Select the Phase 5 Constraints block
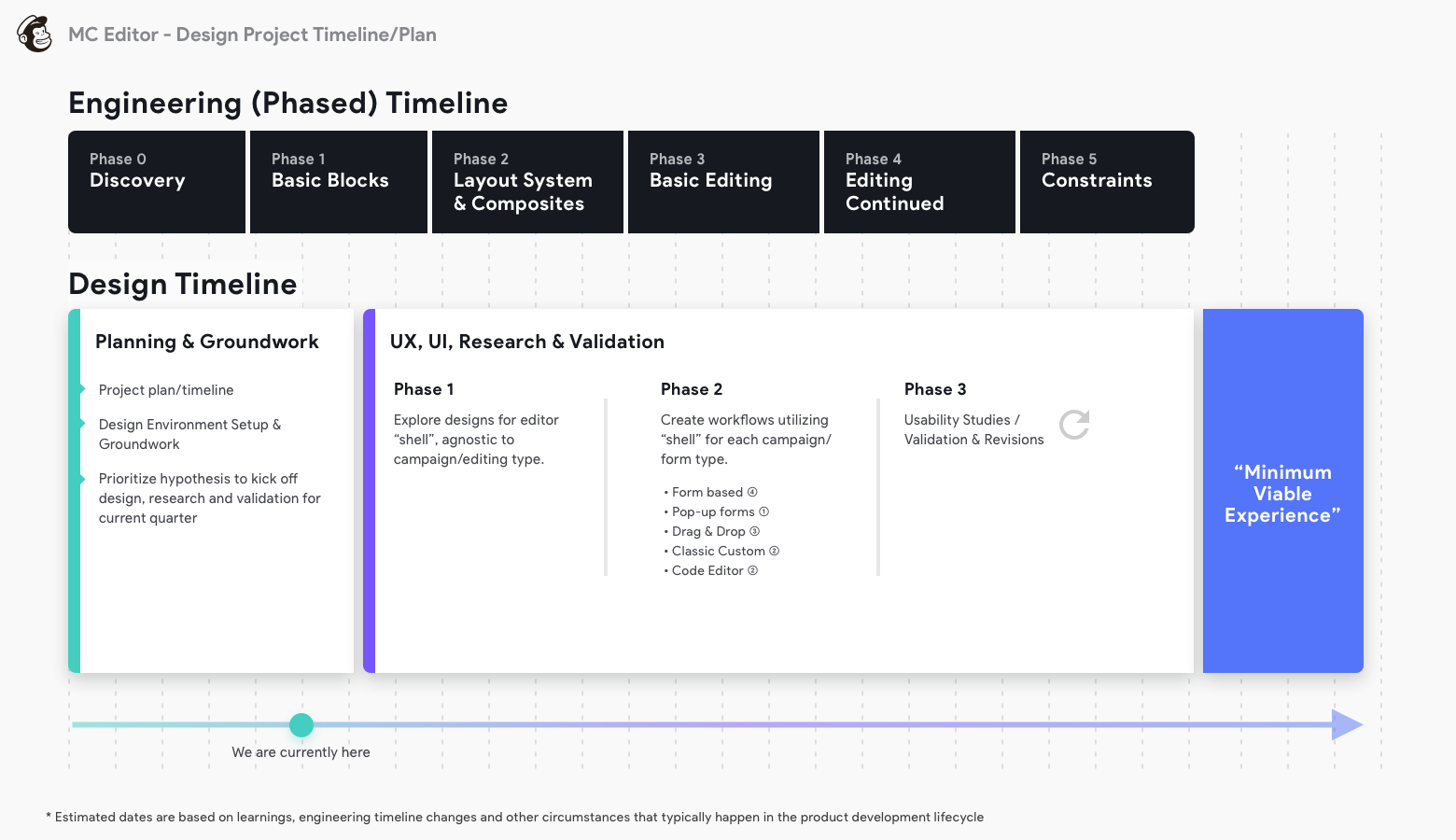The height and width of the screenshot is (840, 1456). coord(1107,182)
